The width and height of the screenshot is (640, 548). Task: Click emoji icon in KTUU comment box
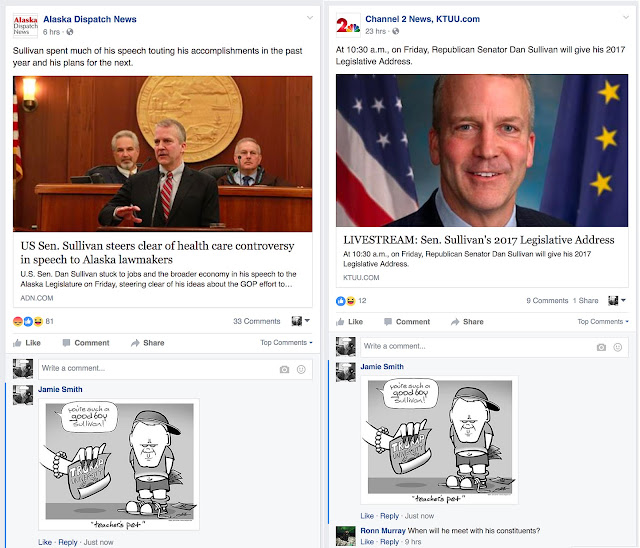coord(618,347)
